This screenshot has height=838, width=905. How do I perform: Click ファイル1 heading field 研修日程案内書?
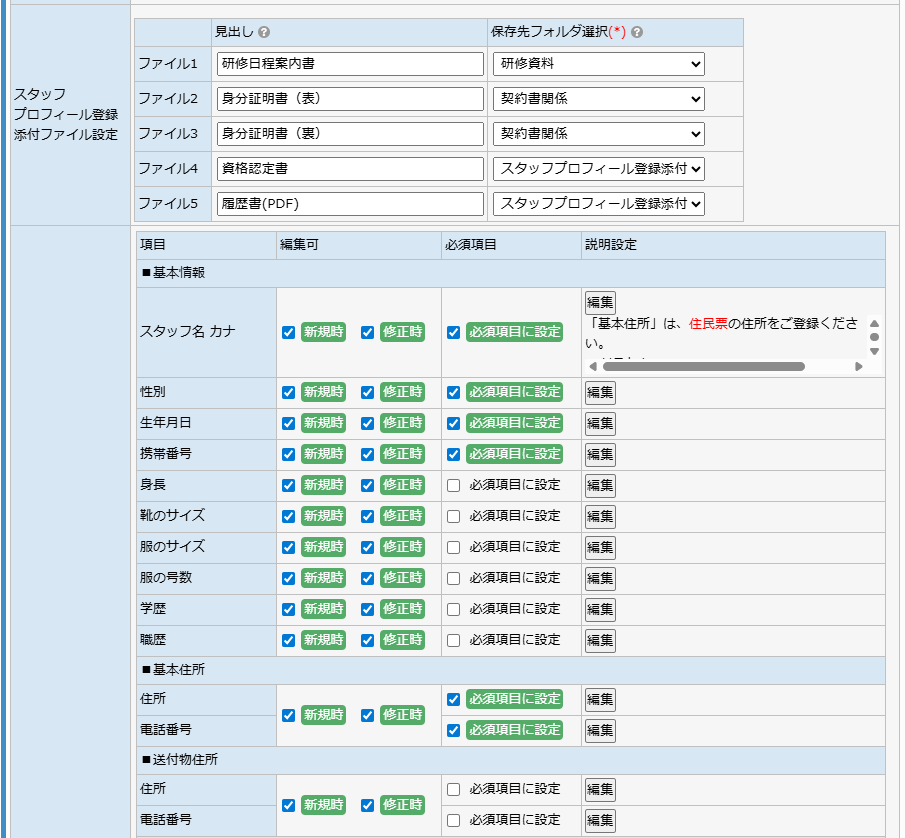(350, 64)
